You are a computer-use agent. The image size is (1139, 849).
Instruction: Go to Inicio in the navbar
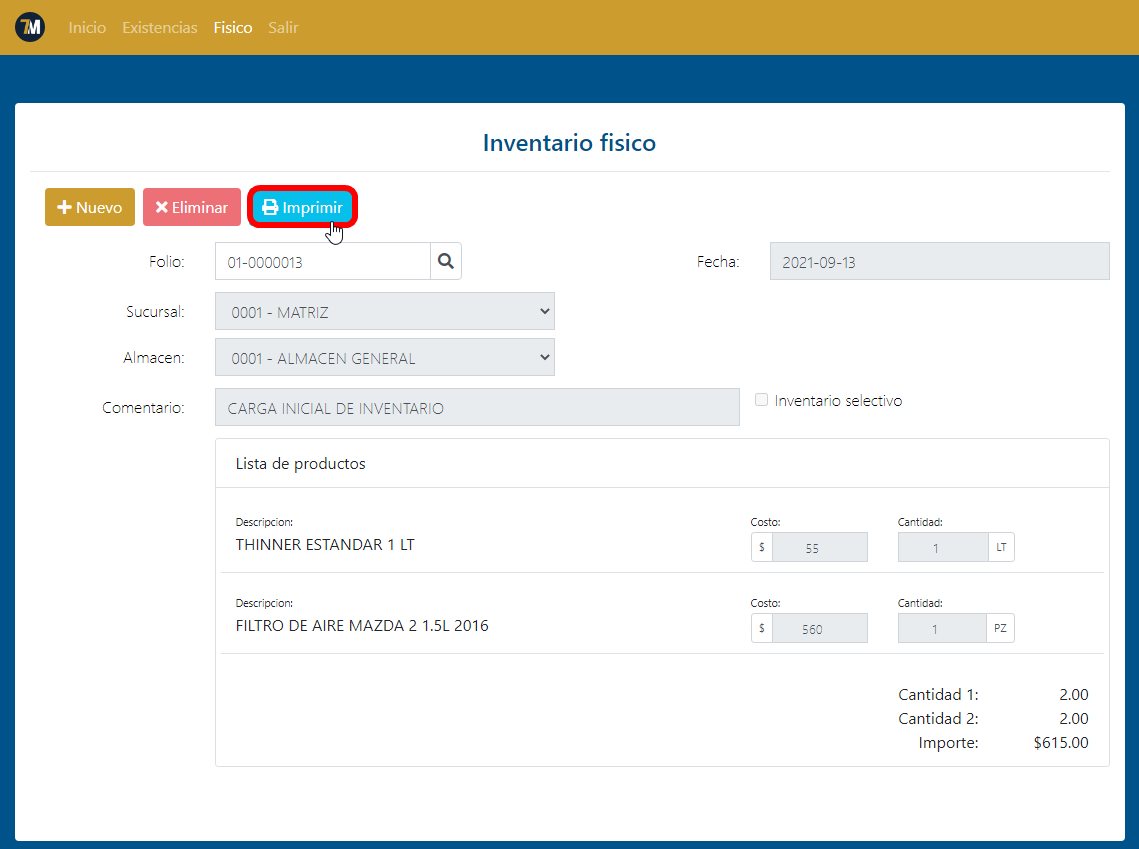[87, 28]
